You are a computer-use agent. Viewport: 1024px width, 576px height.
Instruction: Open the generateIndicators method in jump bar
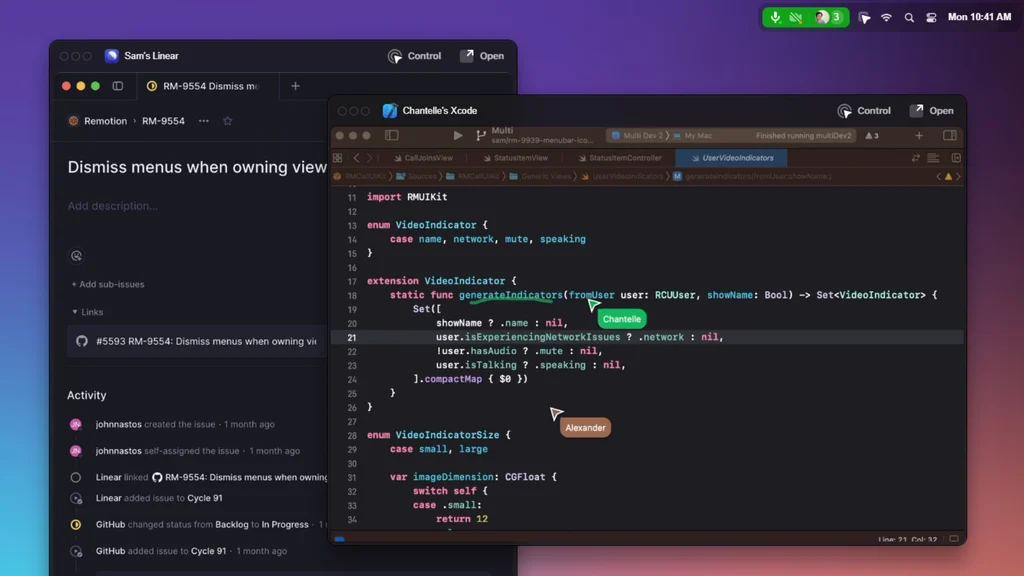point(752,176)
